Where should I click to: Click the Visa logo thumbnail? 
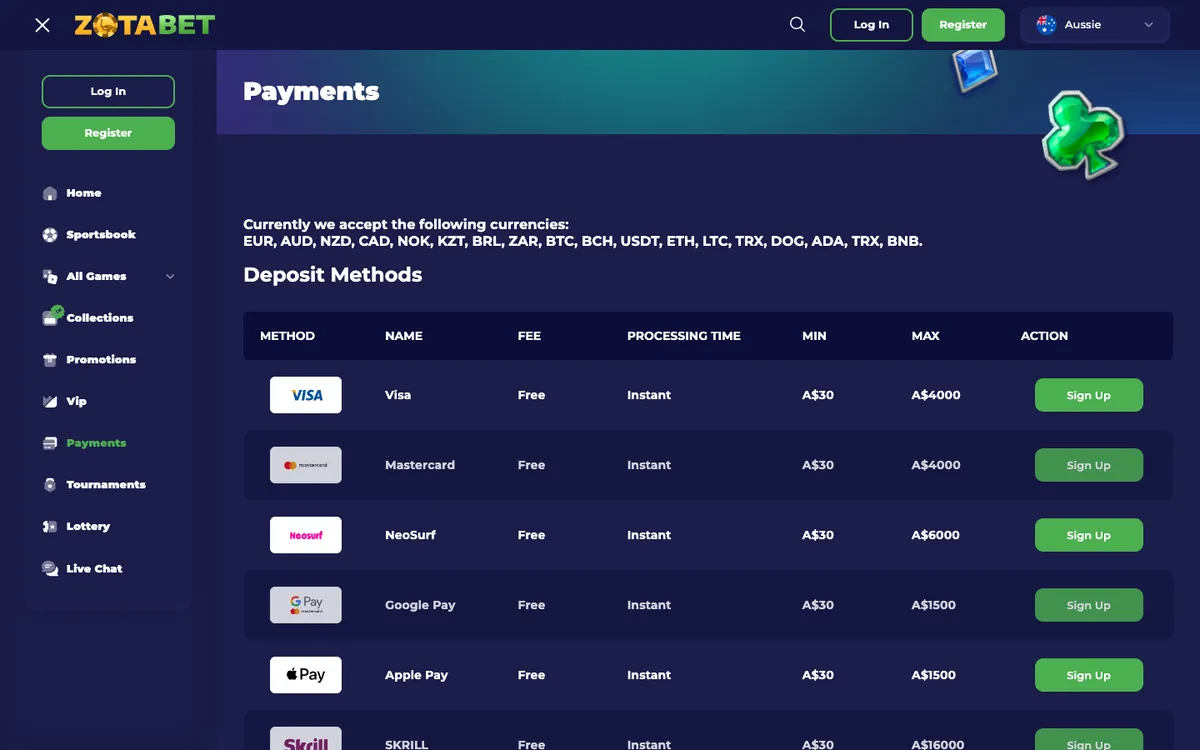306,395
